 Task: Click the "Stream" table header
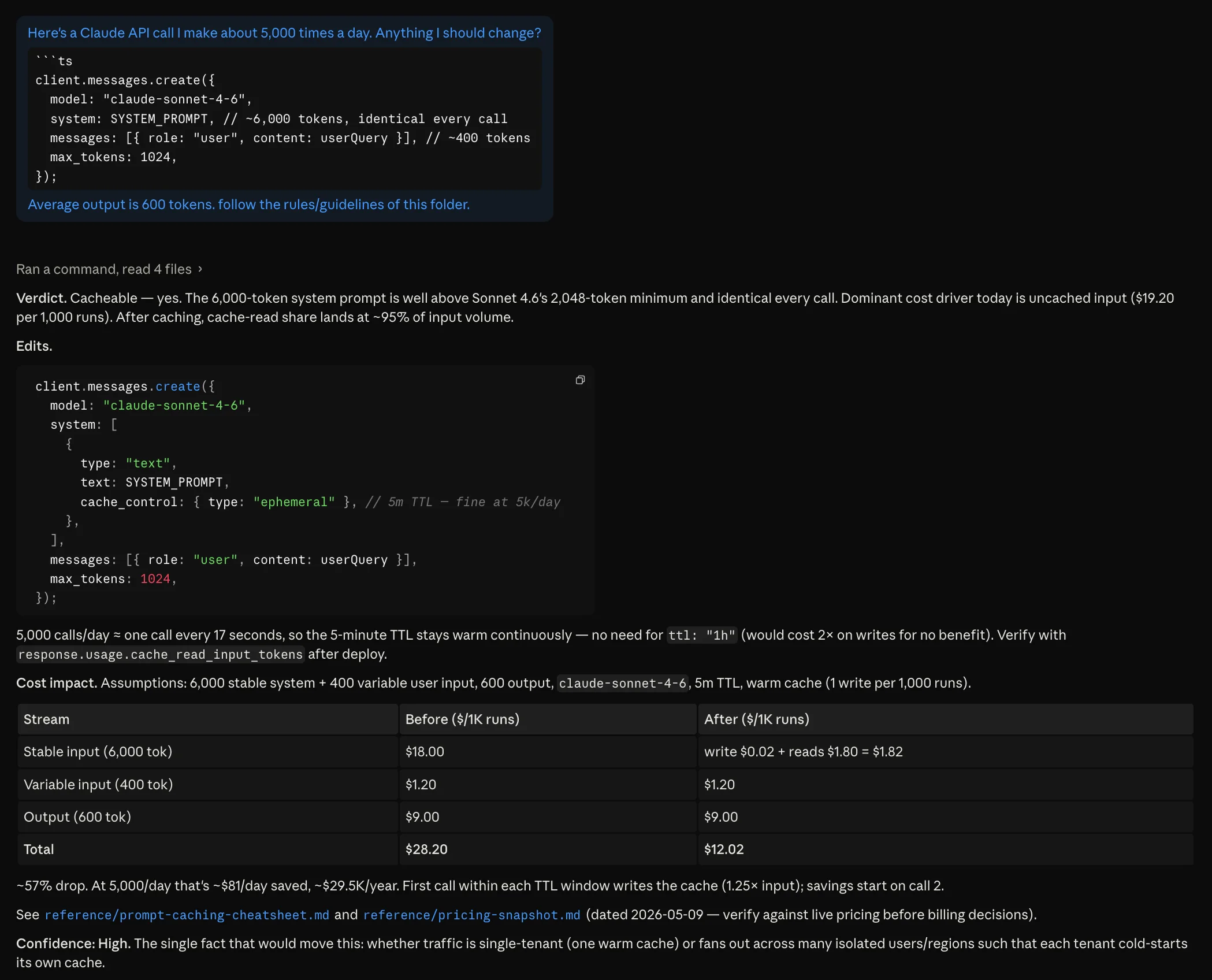208,719
